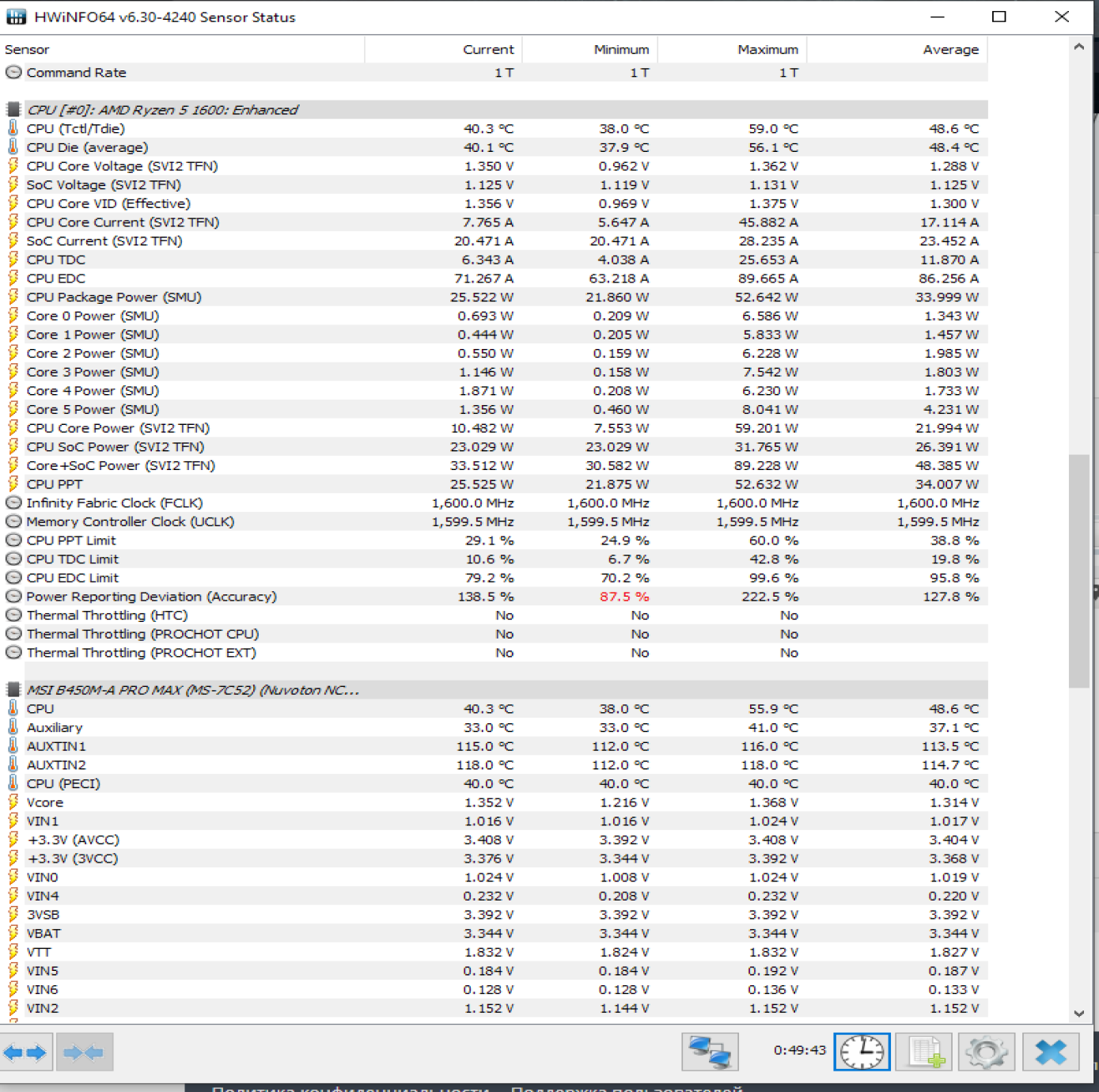
Task: Click the '222.5 %' maximum deviation value
Action: pos(770,597)
